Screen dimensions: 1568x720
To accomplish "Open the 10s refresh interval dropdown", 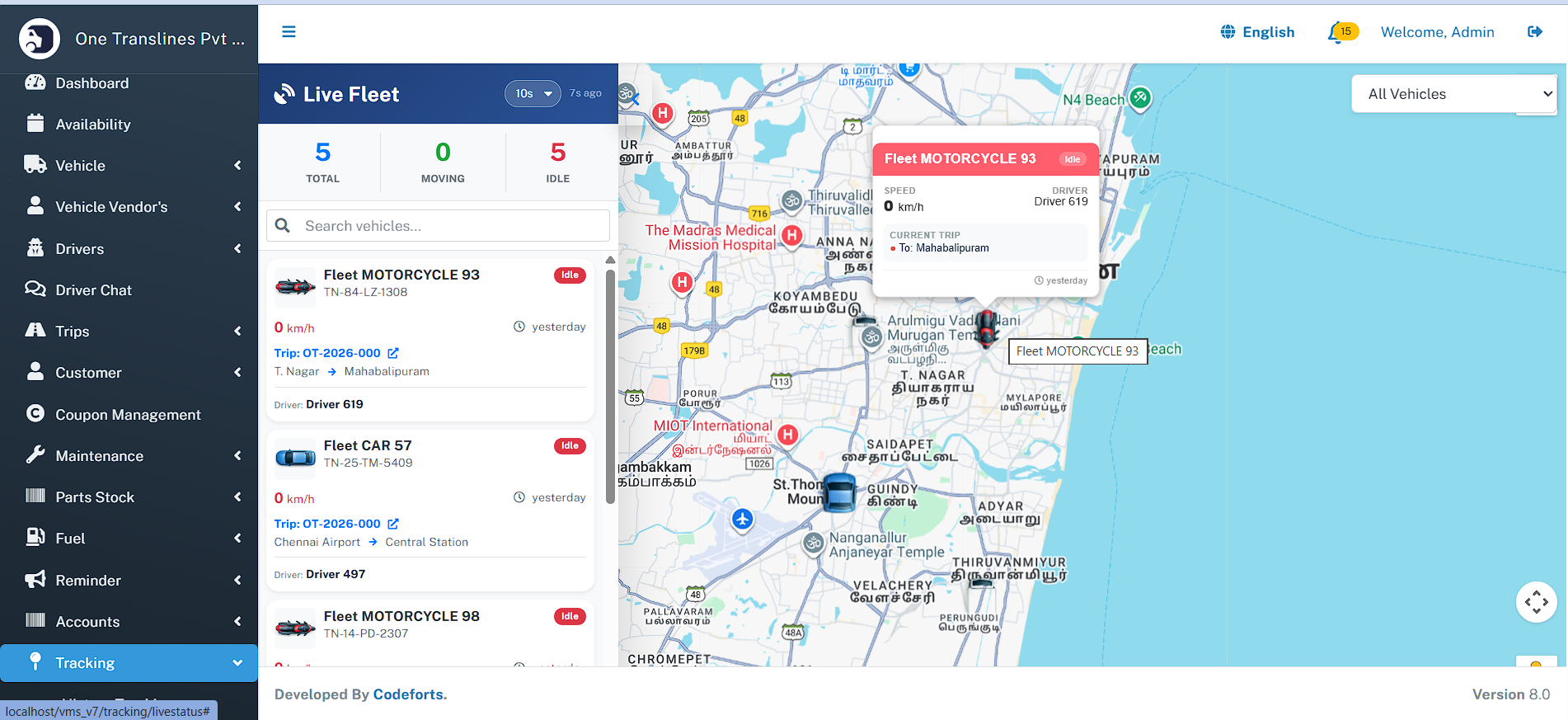I will (x=533, y=94).
